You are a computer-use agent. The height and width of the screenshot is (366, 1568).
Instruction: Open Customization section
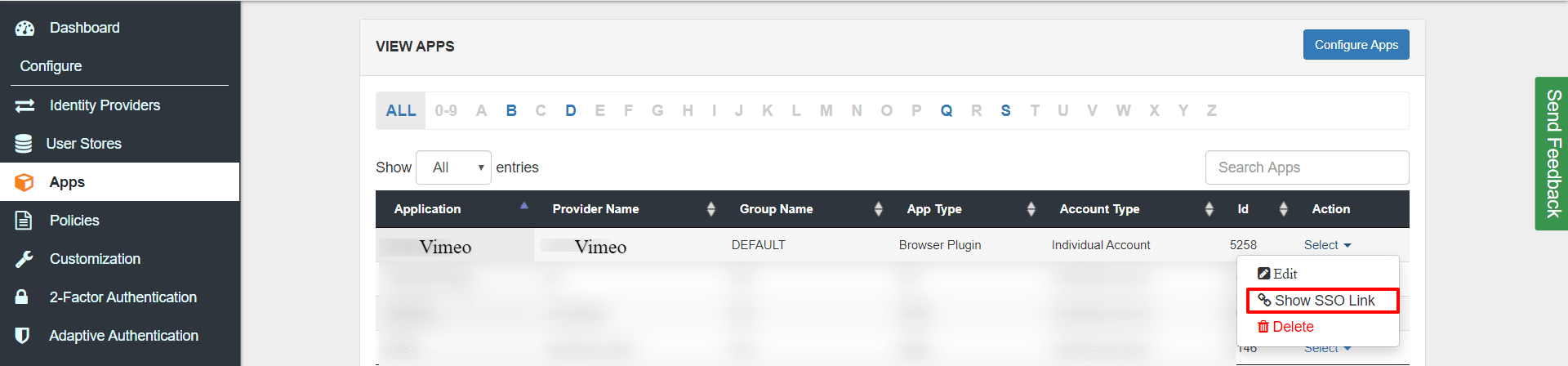[x=95, y=259]
